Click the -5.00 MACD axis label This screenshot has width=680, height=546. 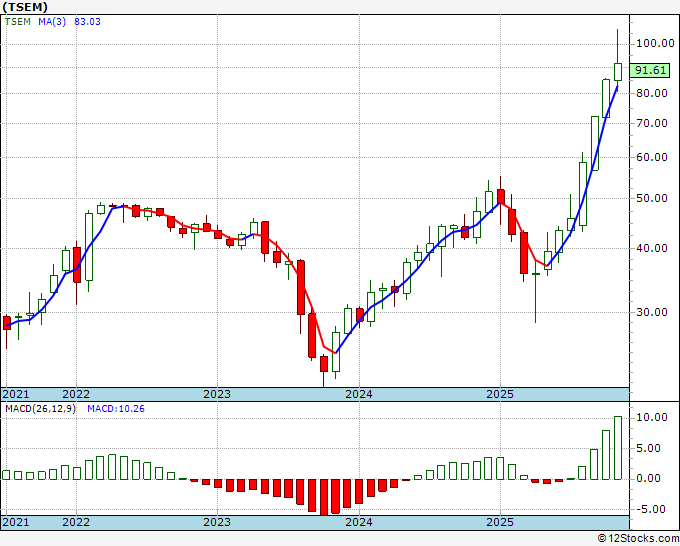pos(652,509)
